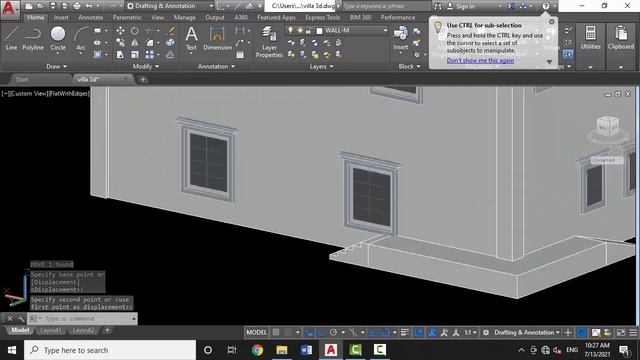Open the WALL-M layer dropdown
The width and height of the screenshot is (640, 360).
coord(385,30)
